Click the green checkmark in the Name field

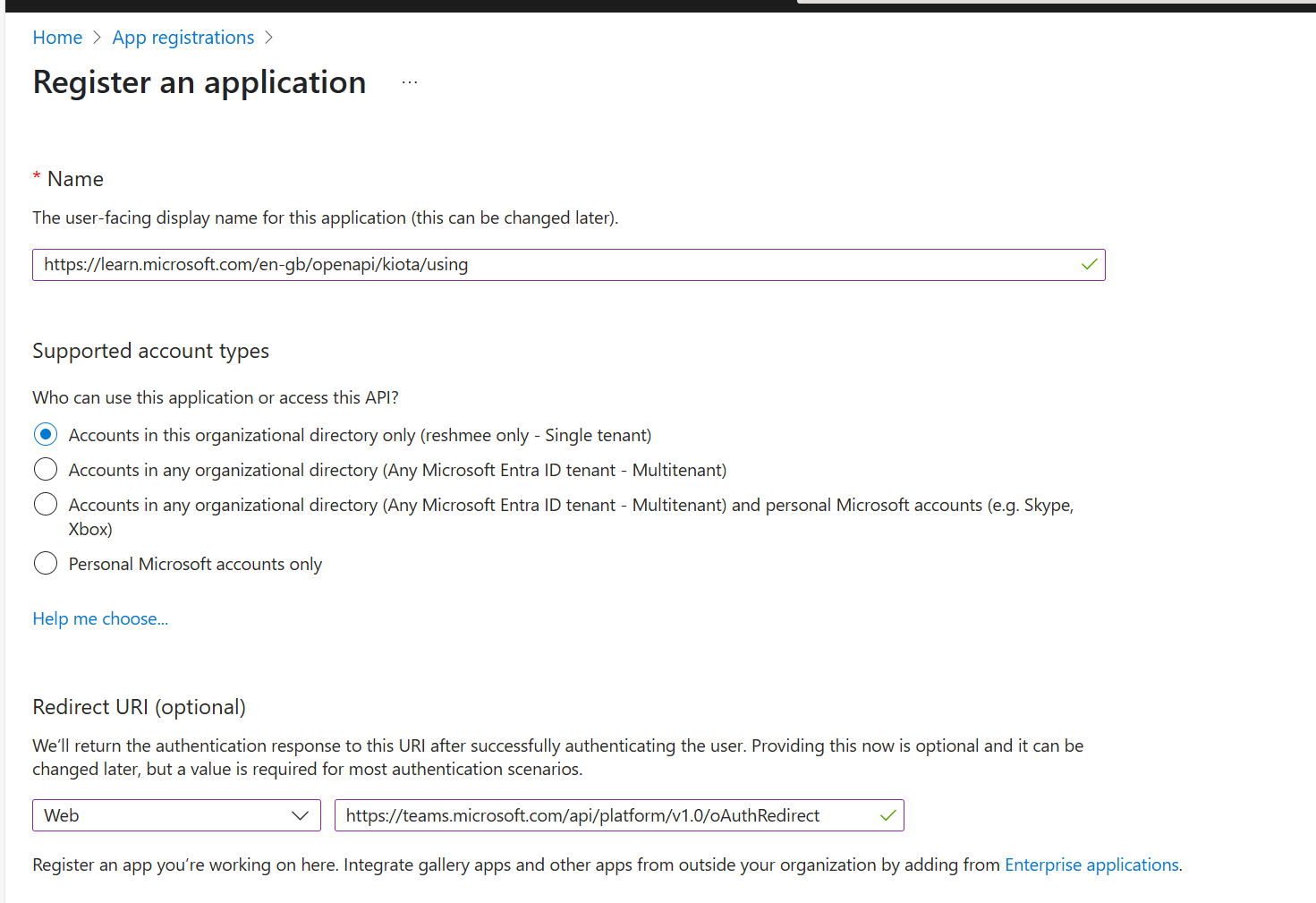[x=1089, y=264]
